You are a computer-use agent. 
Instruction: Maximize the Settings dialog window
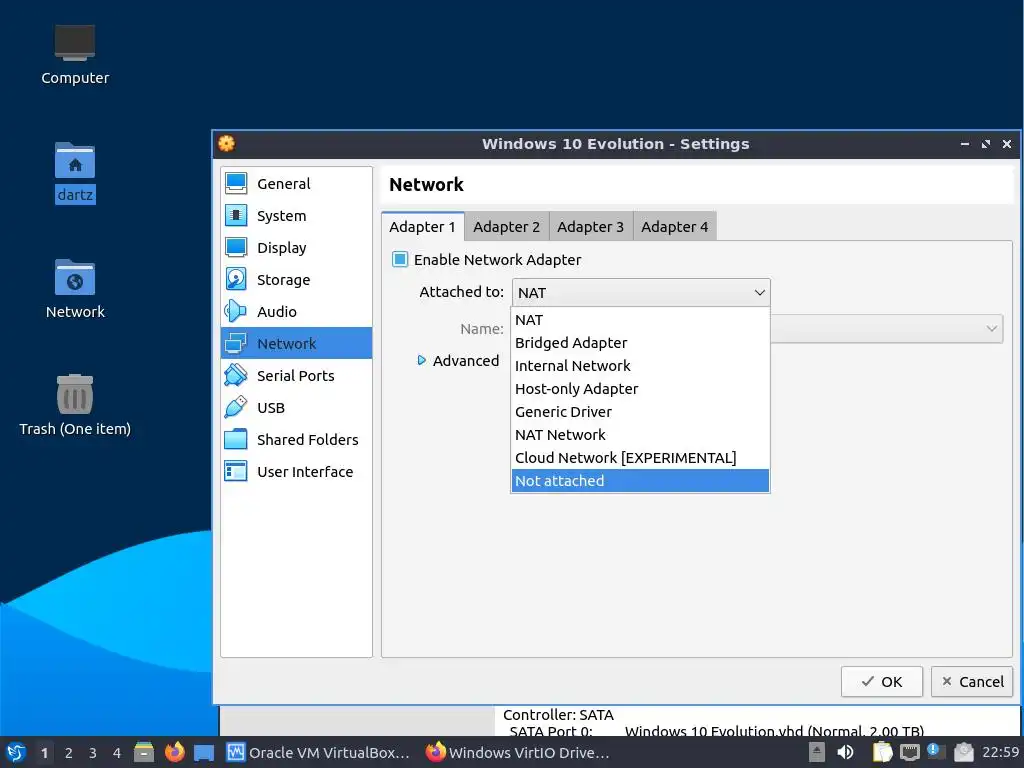[x=985, y=144]
